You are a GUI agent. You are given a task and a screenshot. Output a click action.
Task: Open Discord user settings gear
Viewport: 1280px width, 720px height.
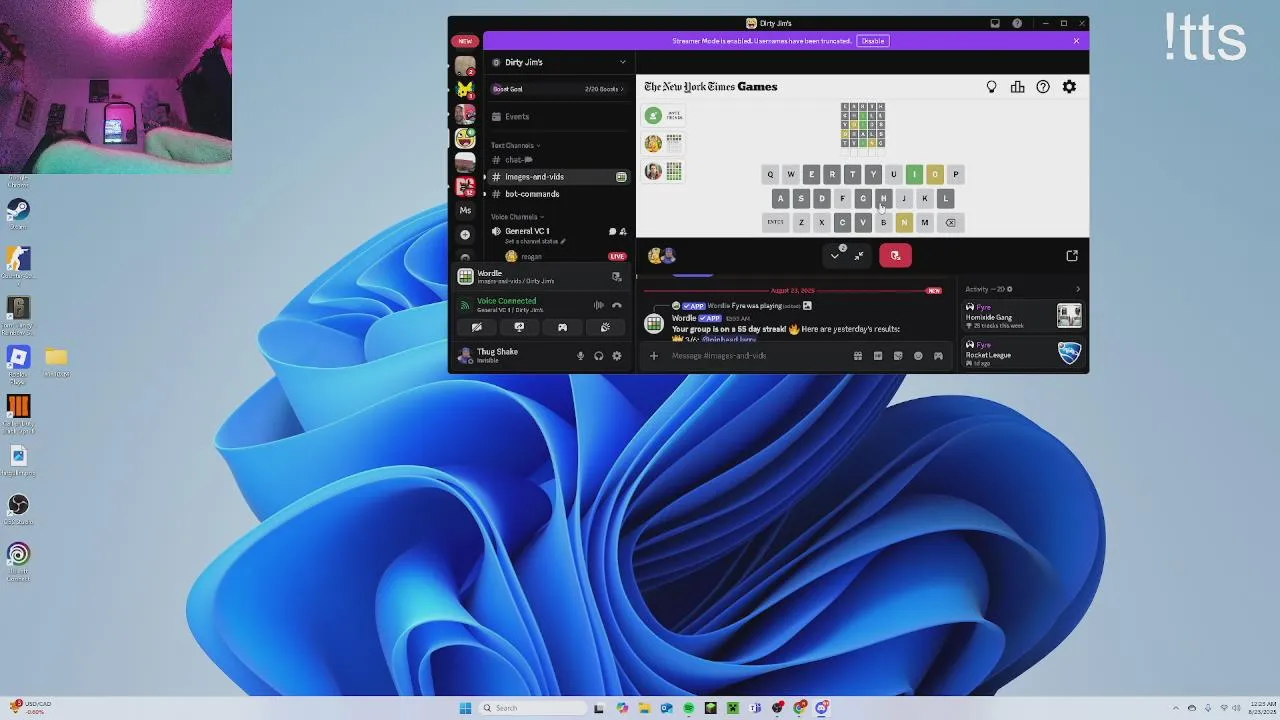[616, 356]
